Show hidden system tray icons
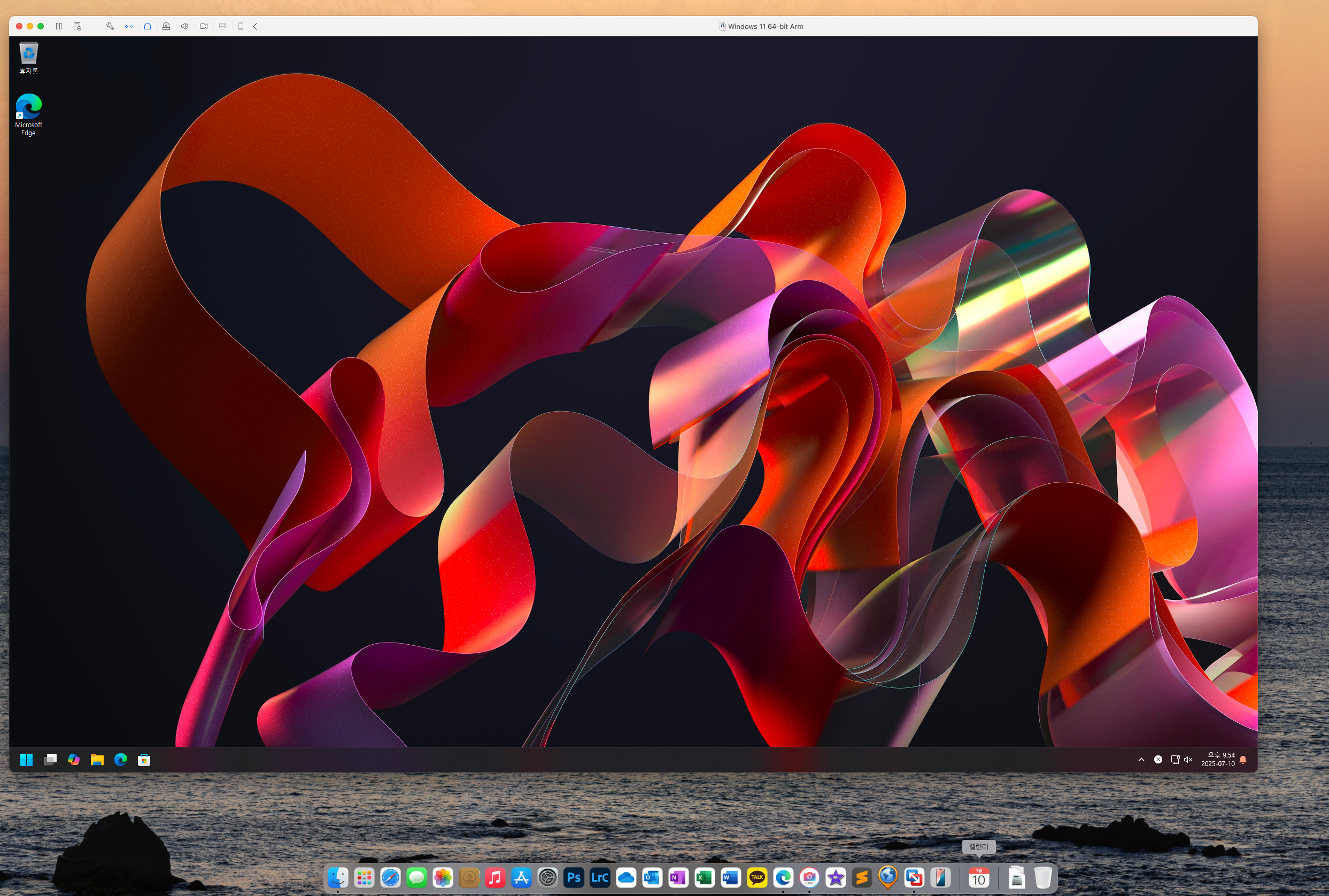 click(x=1141, y=760)
